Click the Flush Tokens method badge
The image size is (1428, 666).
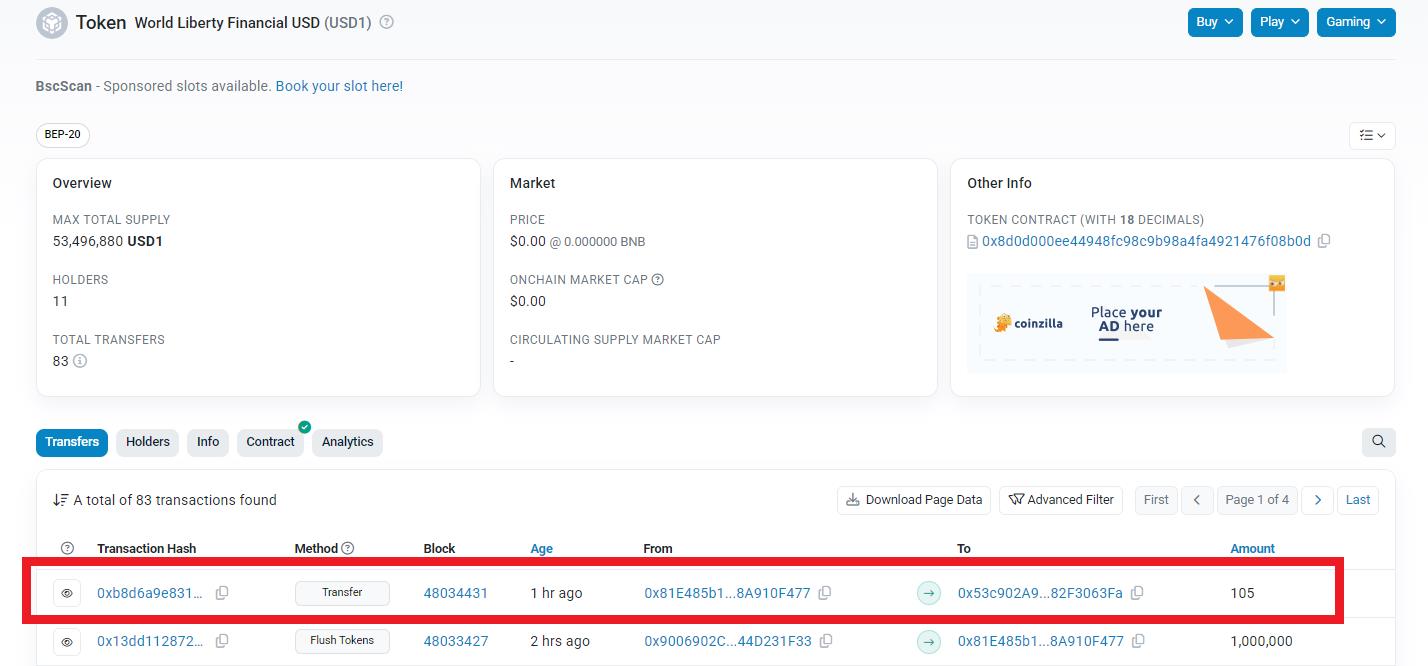click(x=342, y=641)
